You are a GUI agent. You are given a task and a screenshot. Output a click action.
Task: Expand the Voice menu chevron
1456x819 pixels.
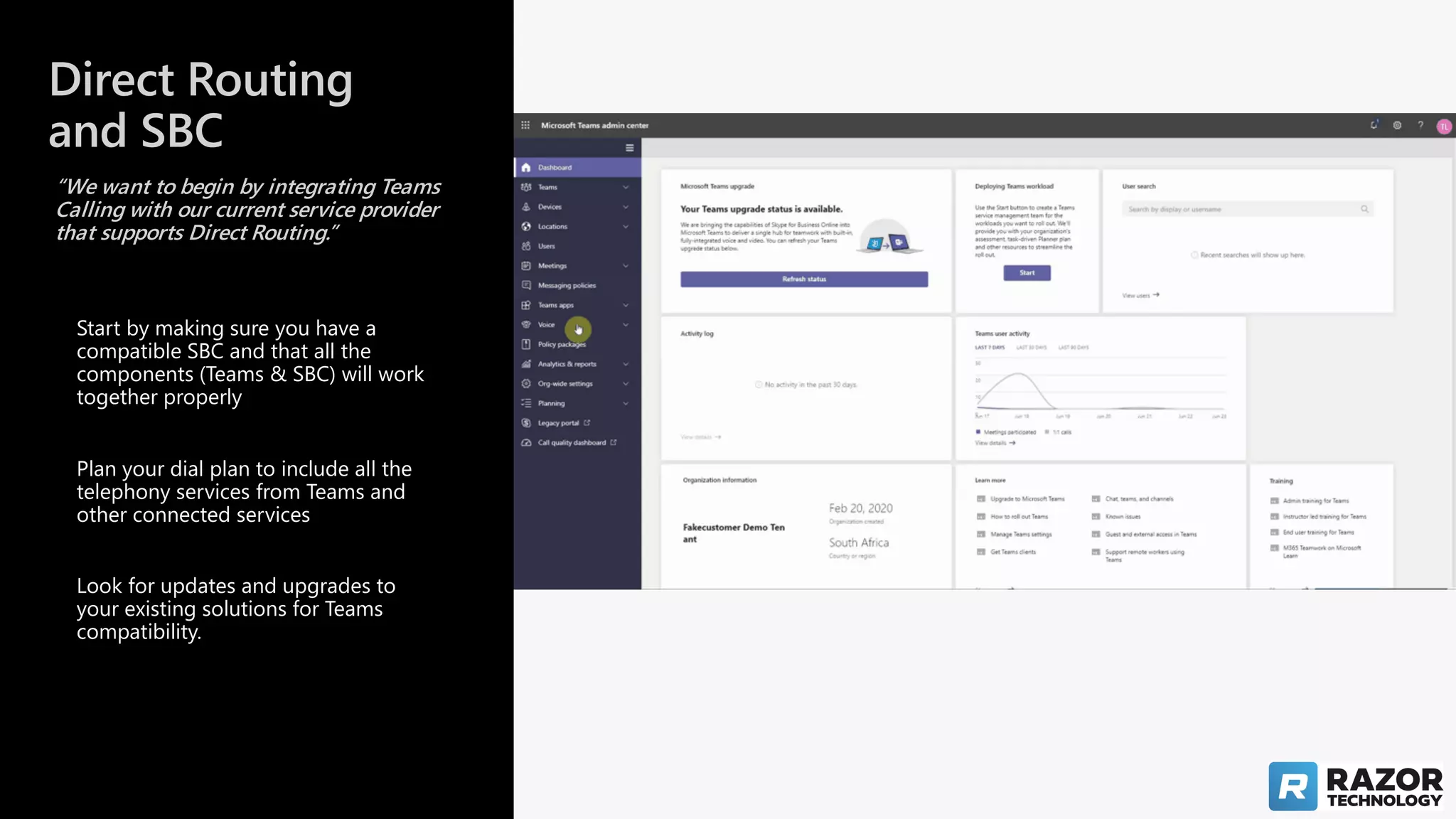(x=626, y=325)
